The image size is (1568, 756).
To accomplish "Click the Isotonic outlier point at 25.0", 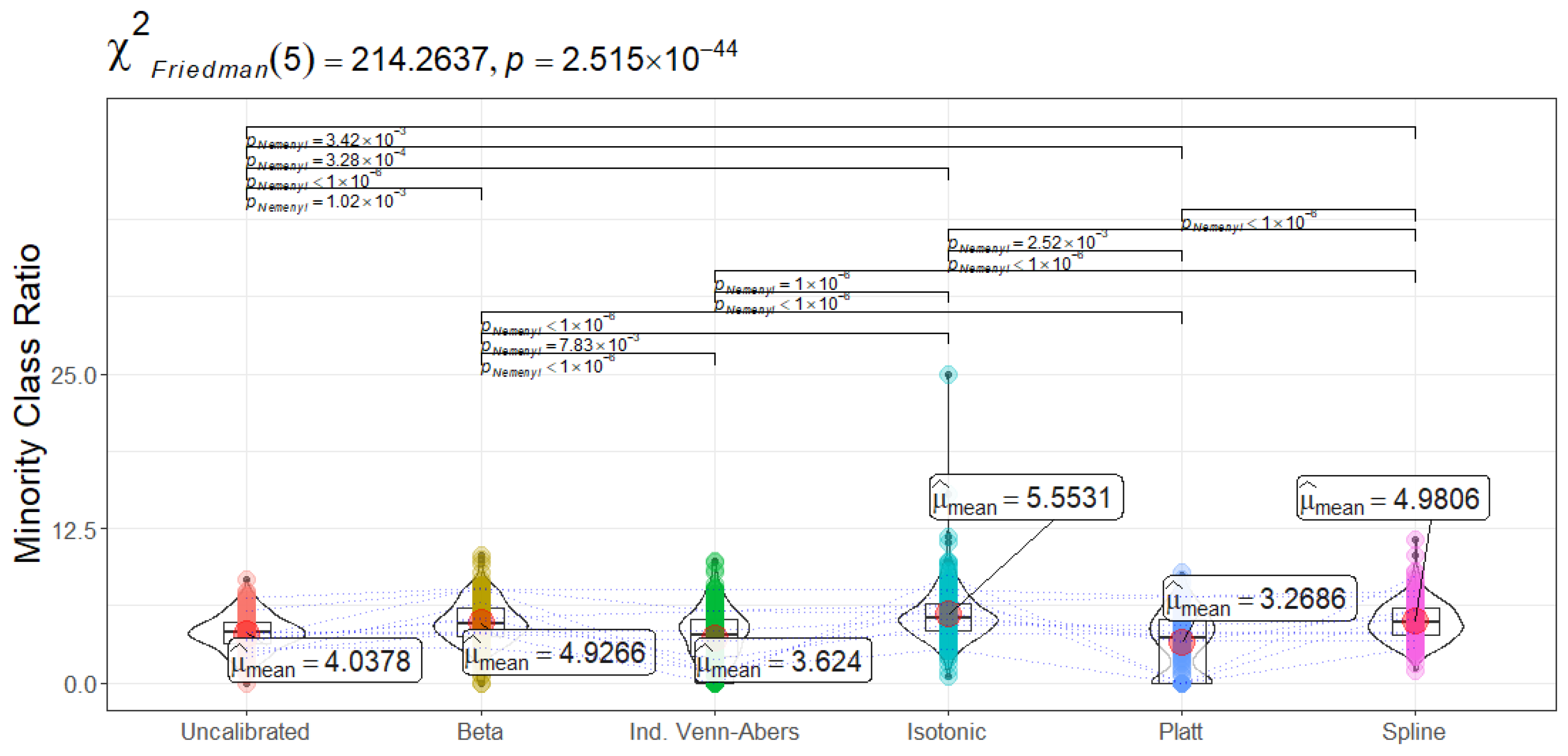I will tap(948, 375).
